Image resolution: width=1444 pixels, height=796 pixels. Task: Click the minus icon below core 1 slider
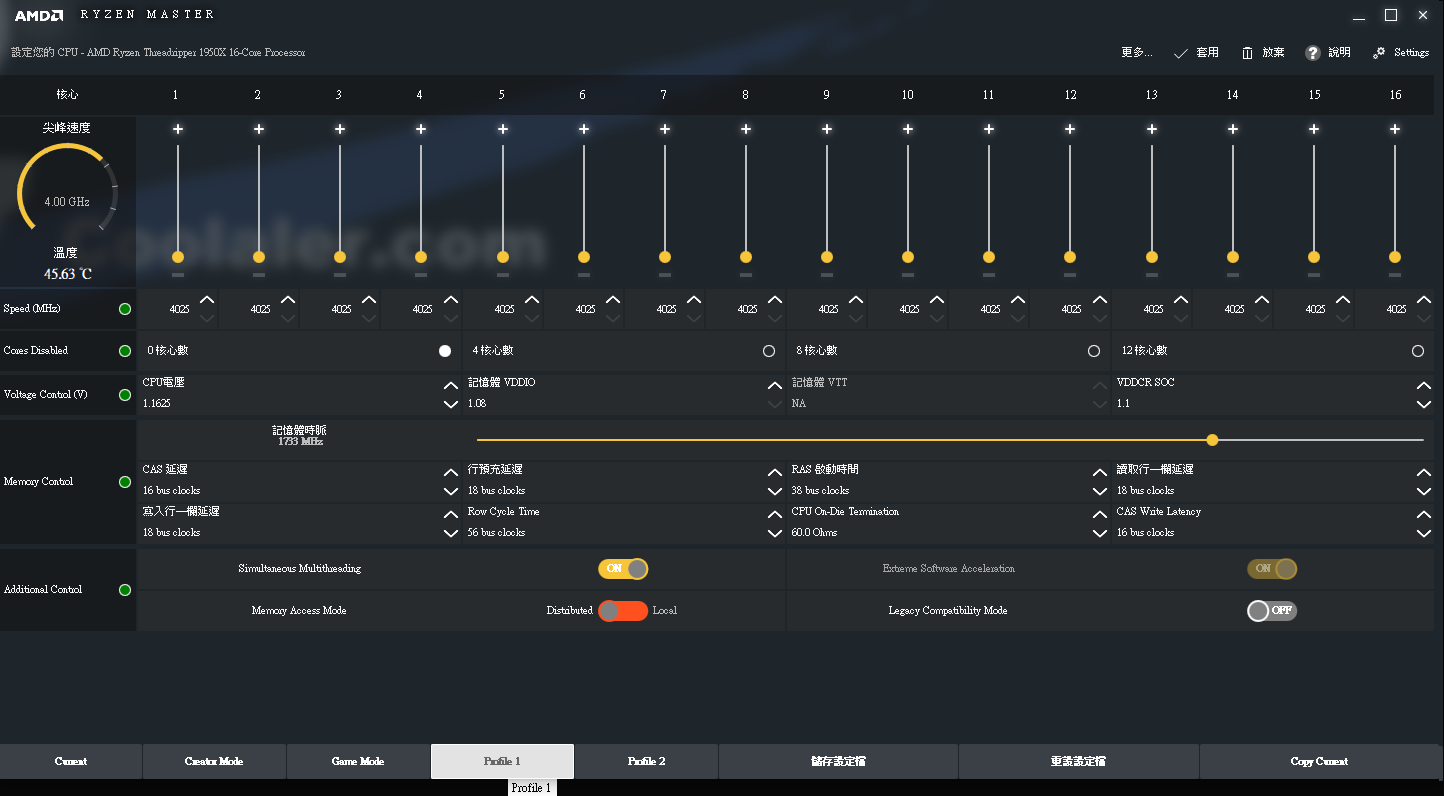(x=178, y=274)
